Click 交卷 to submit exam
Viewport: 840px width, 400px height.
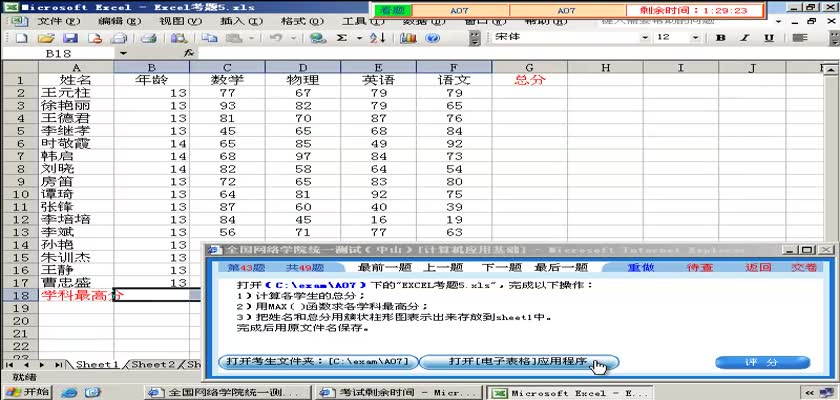[x=804, y=267]
